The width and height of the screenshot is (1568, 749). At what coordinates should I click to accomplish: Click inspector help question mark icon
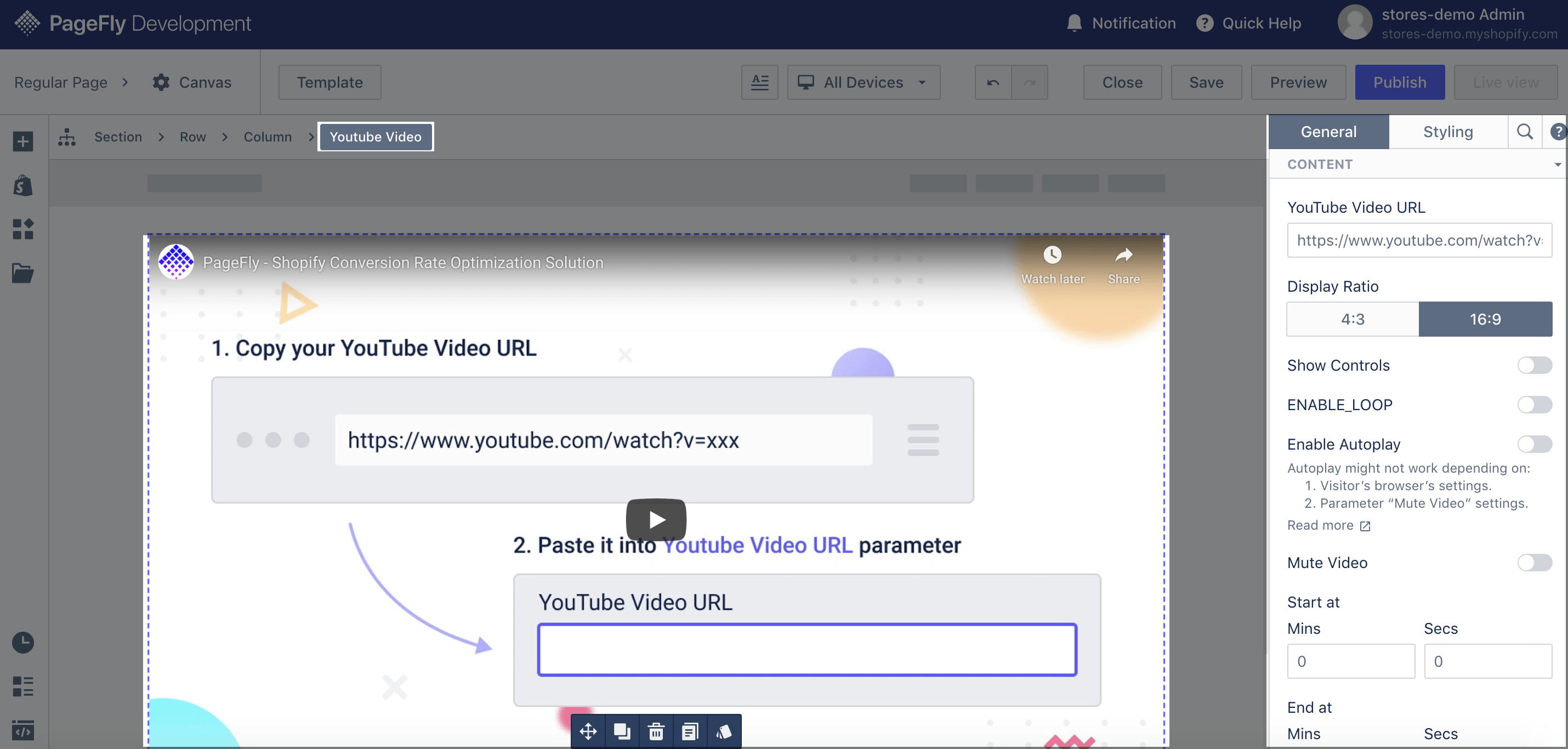(x=1558, y=132)
